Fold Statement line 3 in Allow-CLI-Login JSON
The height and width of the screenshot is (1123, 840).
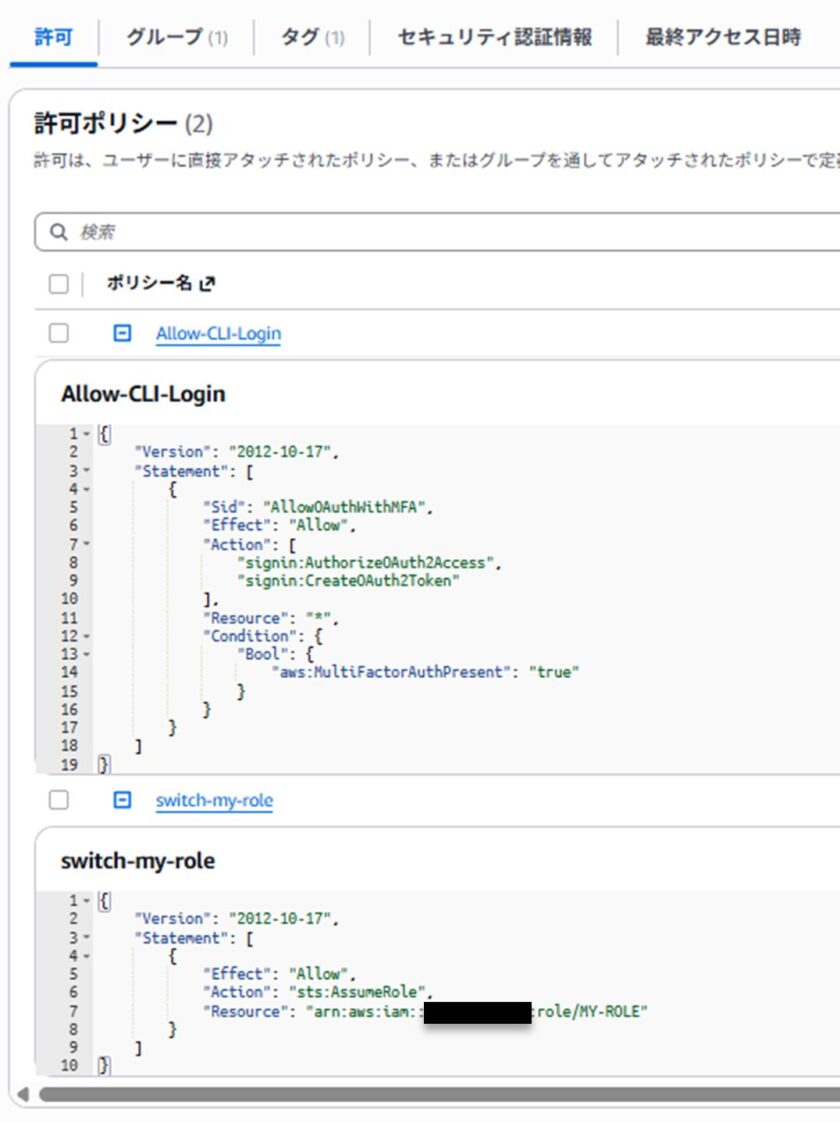point(87,471)
